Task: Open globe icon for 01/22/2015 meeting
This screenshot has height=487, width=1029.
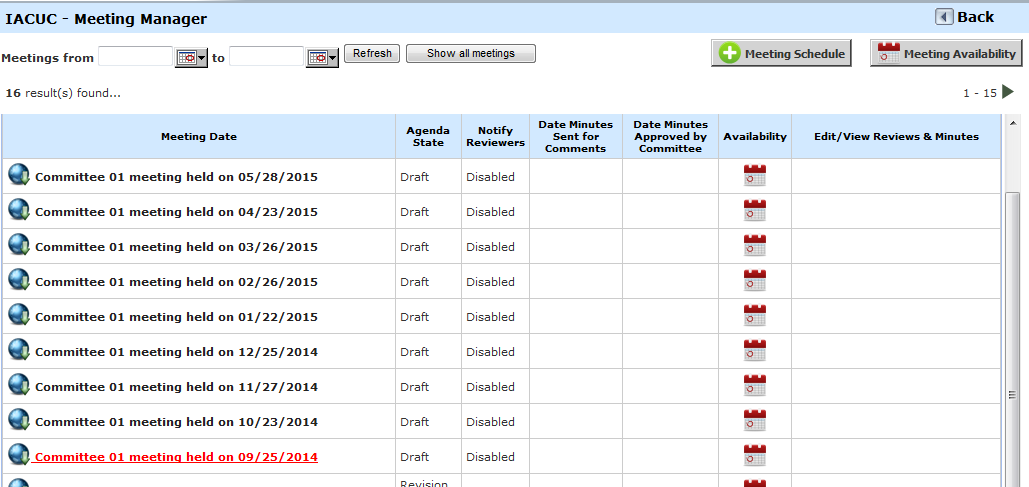Action: 19,314
